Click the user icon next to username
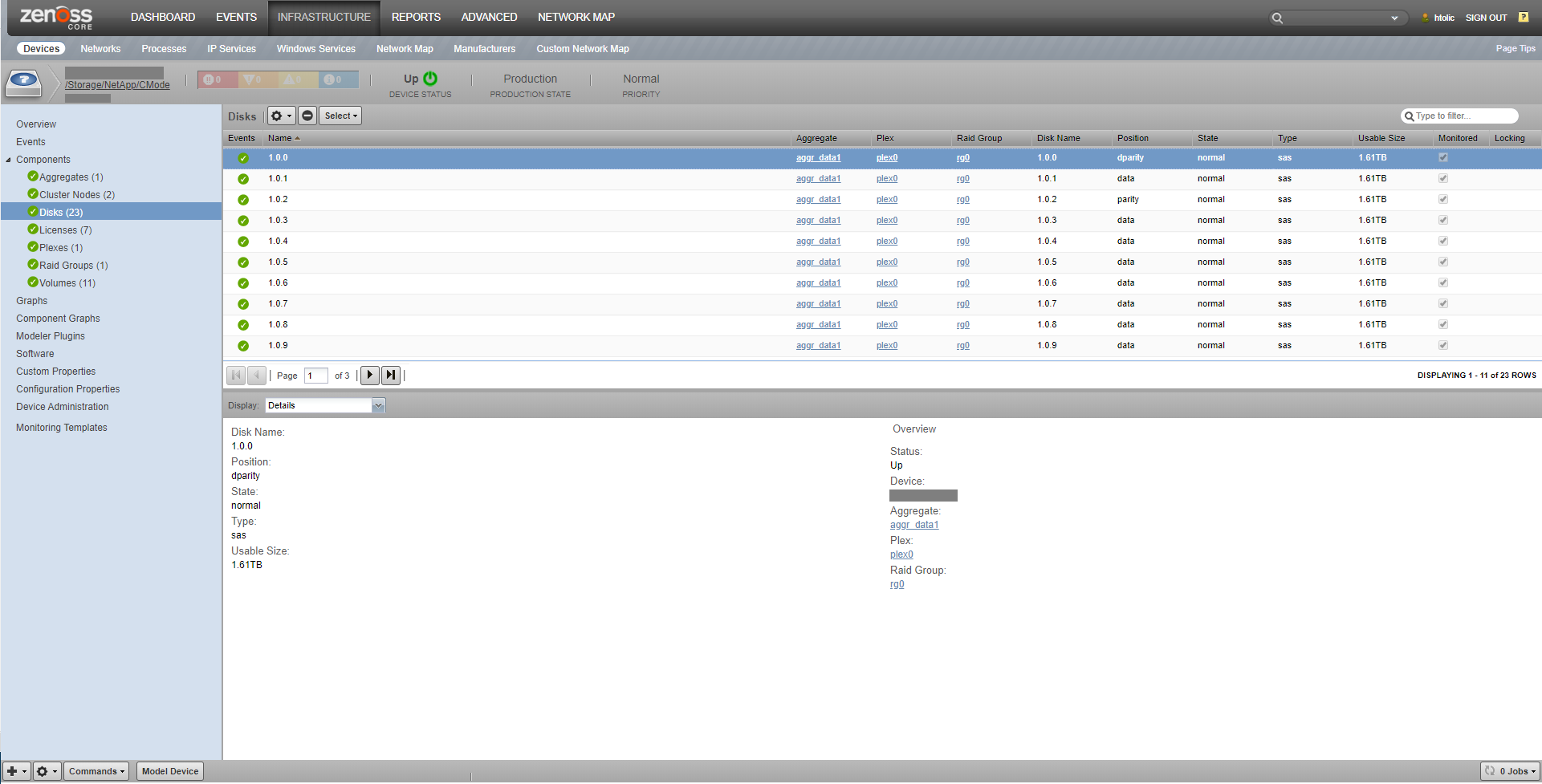Image resolution: width=1542 pixels, height=784 pixels. click(1426, 18)
